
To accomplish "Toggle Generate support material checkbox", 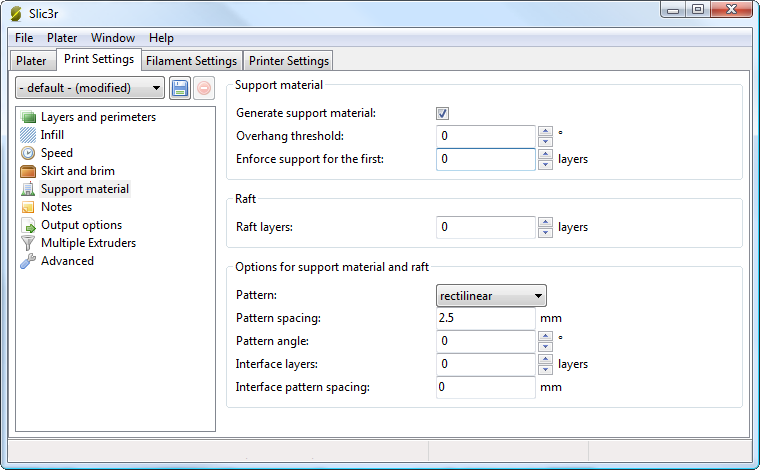I will [x=442, y=113].
